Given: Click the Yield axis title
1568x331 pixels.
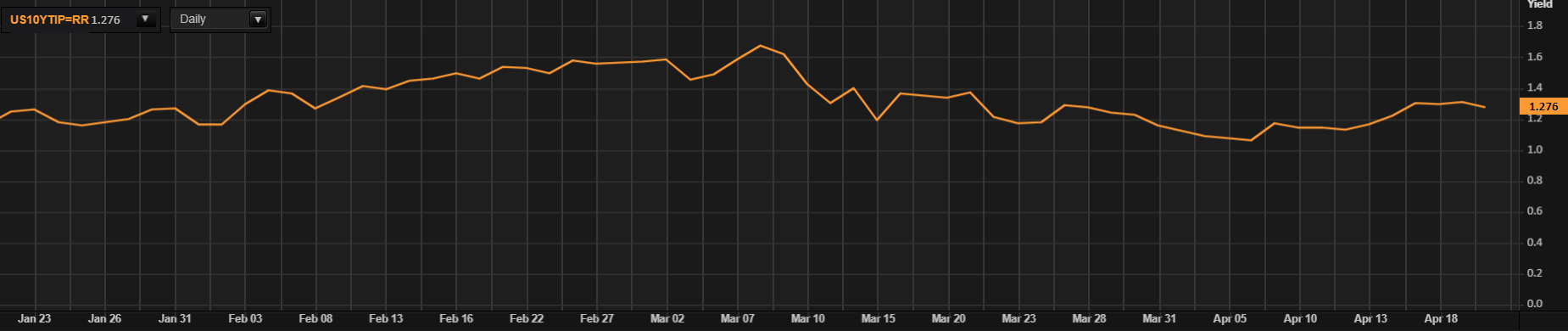Looking at the screenshot, I should coord(1539,4).
